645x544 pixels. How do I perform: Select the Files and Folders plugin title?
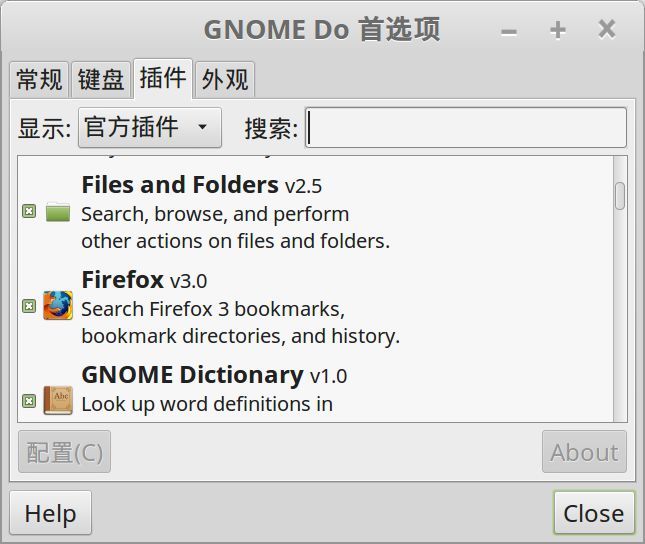click(x=180, y=185)
